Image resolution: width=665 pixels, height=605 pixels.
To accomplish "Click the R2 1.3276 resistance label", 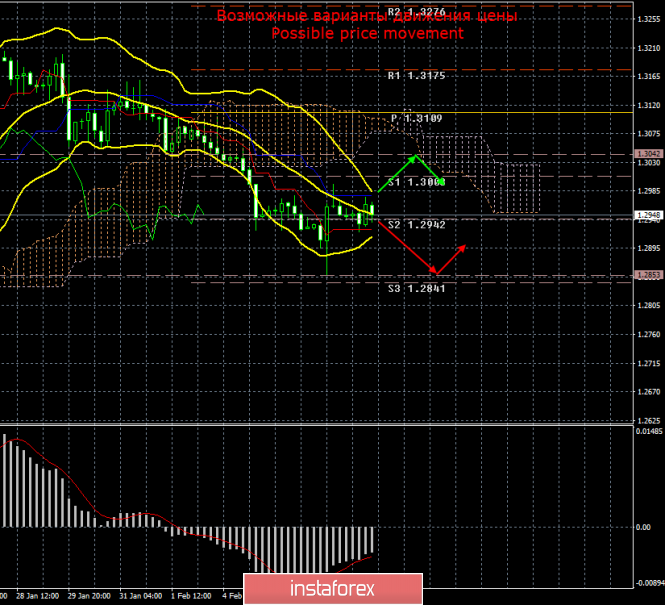I will point(416,12).
